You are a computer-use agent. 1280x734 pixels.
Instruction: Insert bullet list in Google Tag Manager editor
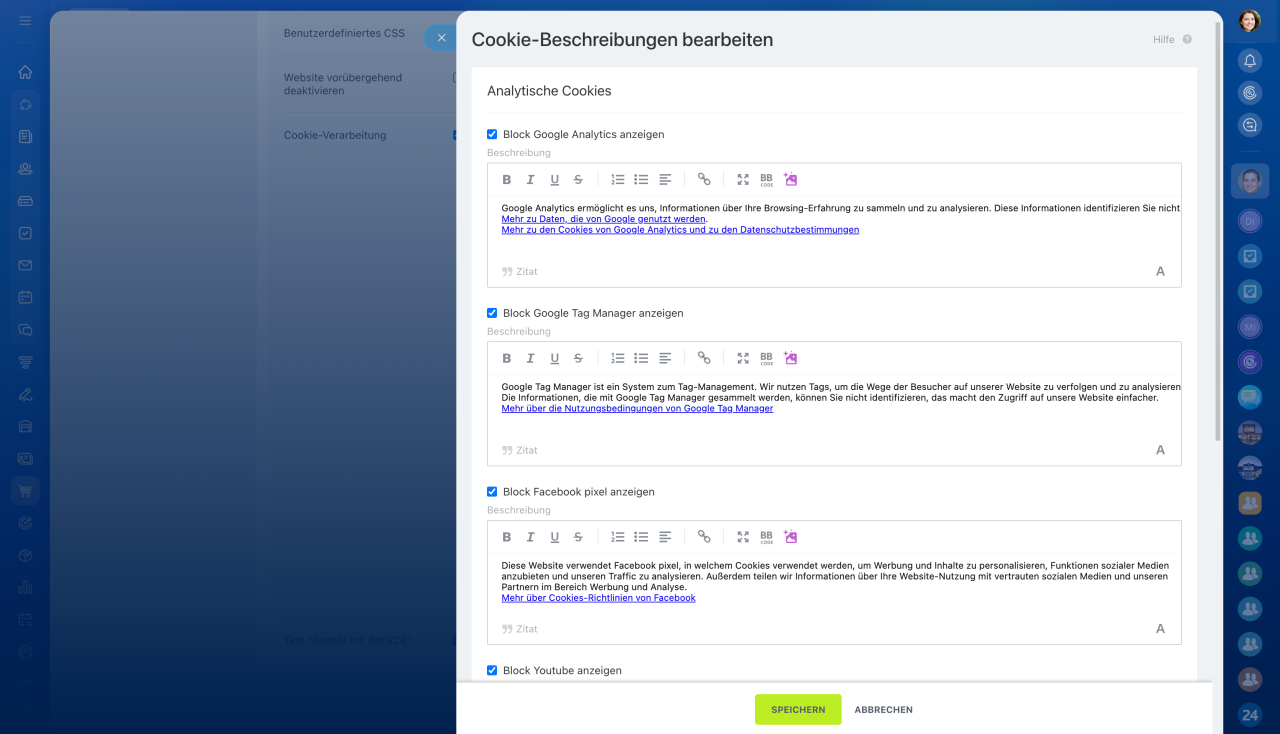click(x=641, y=358)
